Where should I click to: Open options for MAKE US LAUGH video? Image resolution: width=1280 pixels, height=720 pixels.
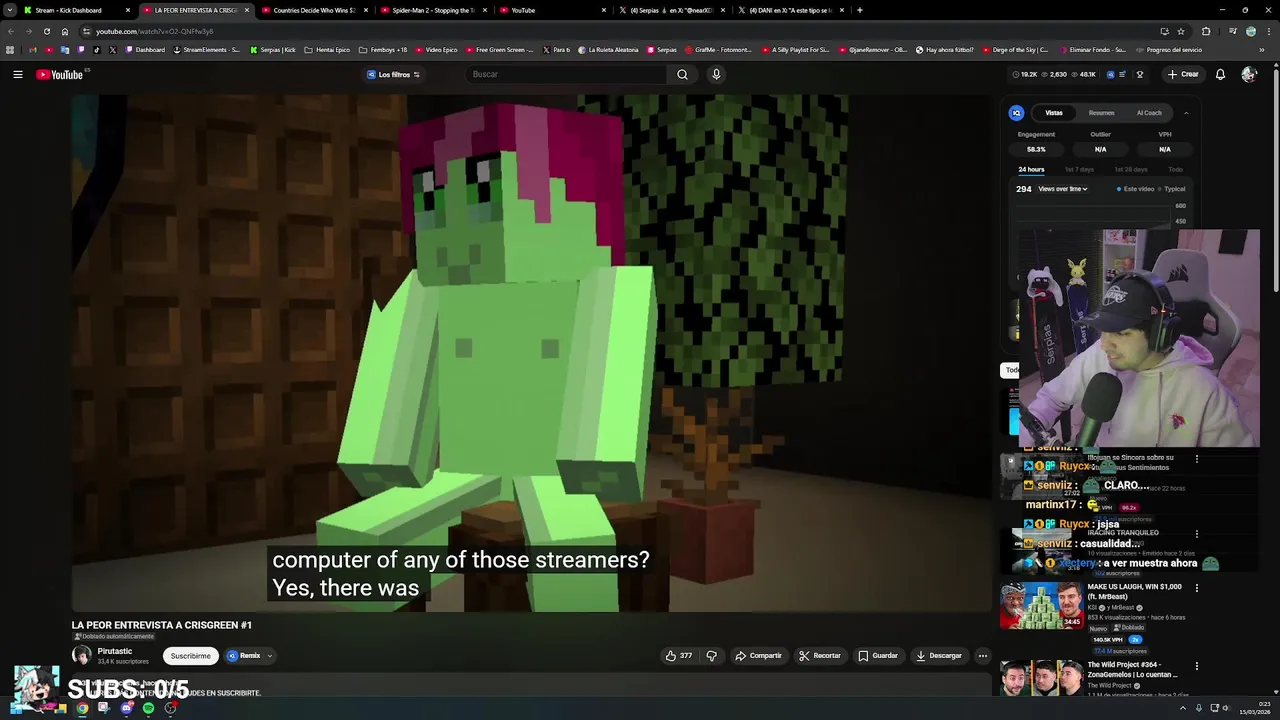(x=1197, y=588)
